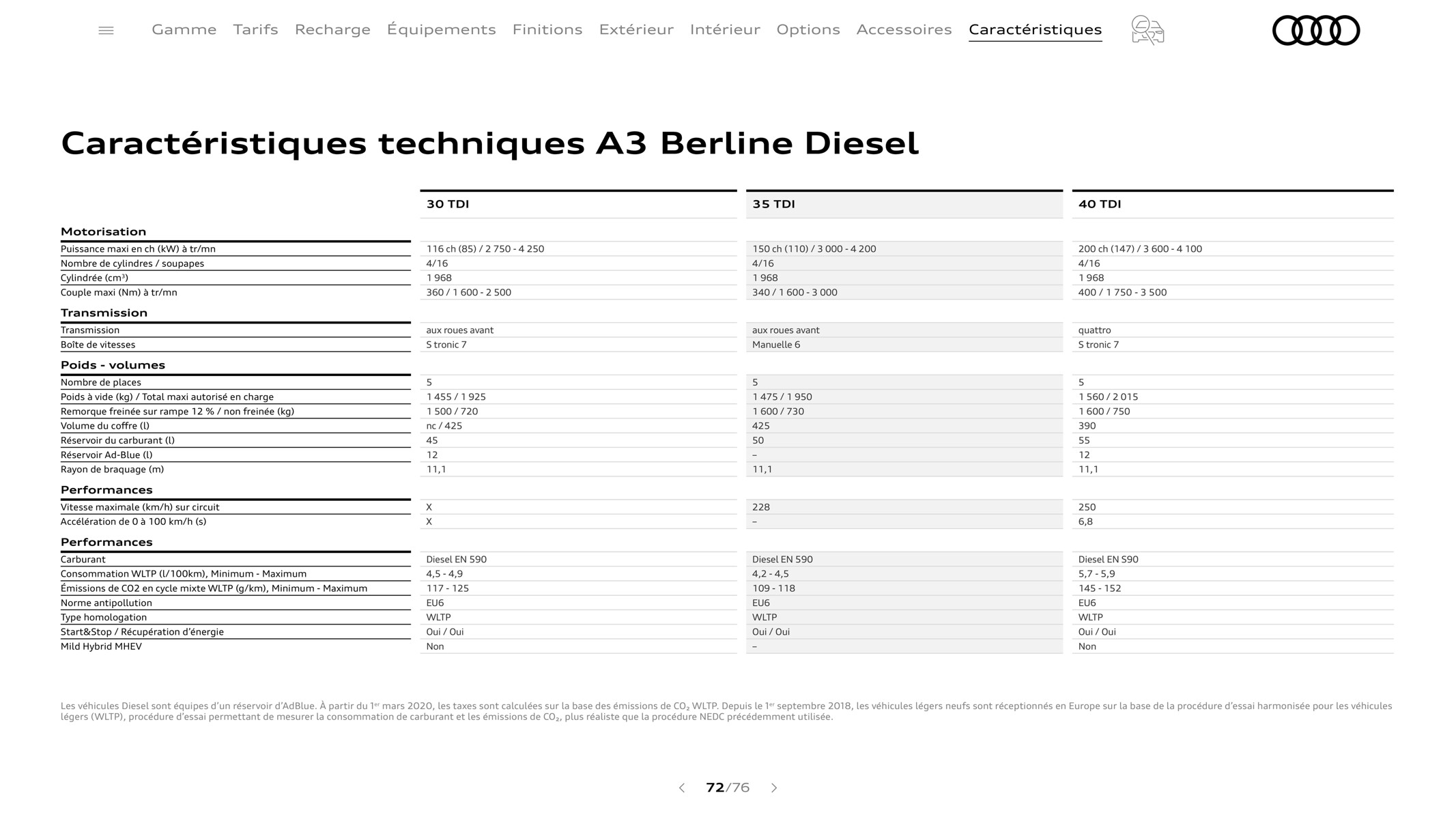Click 'Émissions de CO2 en cycle mixte' label
1456x819 pixels.
[214, 588]
